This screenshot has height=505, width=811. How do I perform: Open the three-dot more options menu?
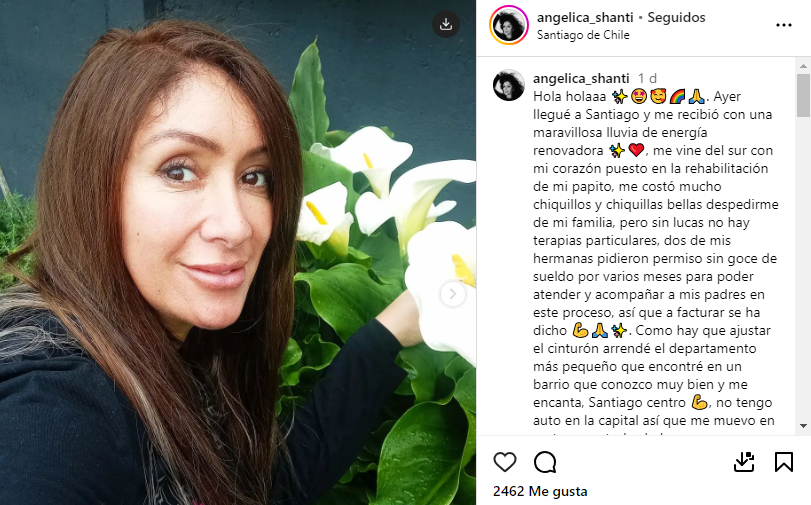784,25
